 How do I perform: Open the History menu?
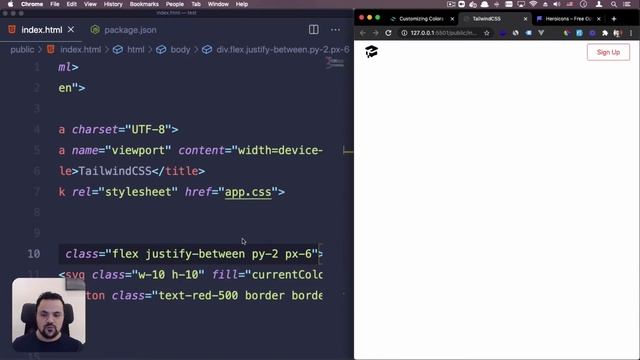pyautogui.click(x=113, y=4)
